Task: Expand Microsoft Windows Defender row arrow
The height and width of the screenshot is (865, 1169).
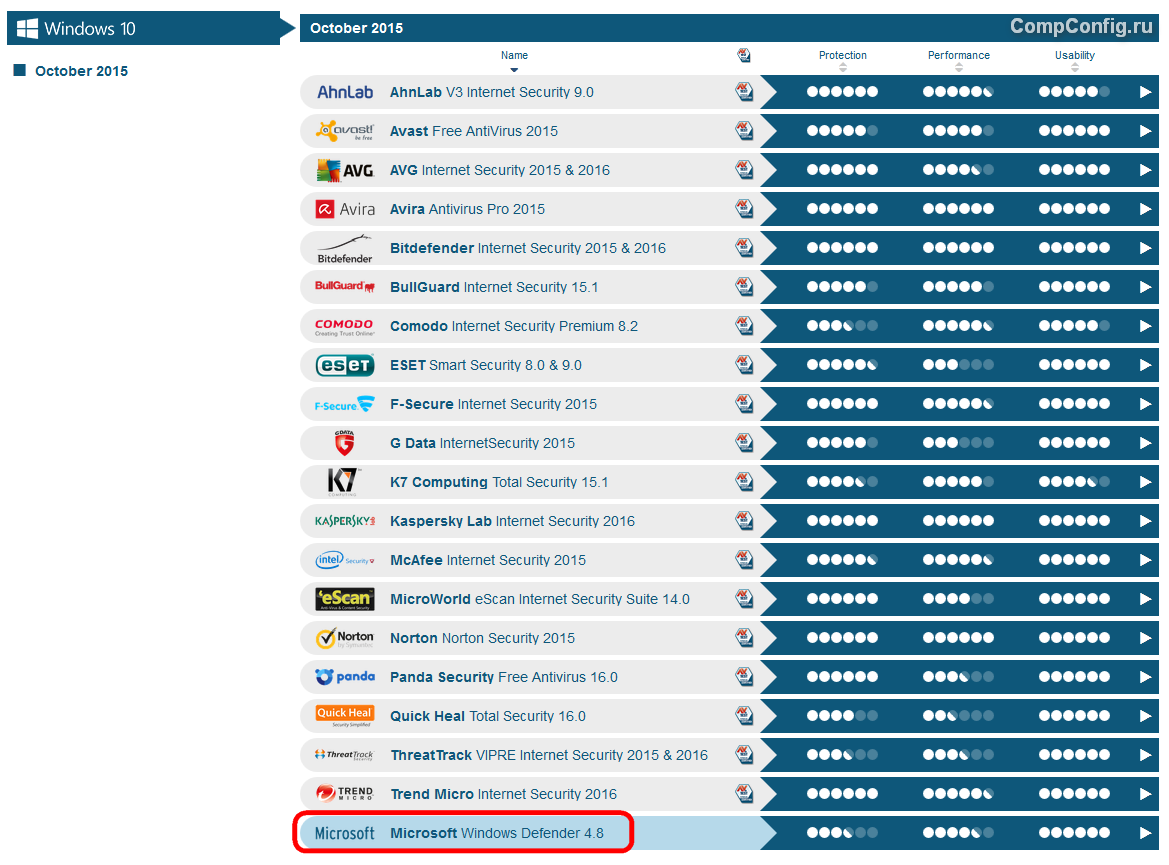Action: coord(1146,833)
